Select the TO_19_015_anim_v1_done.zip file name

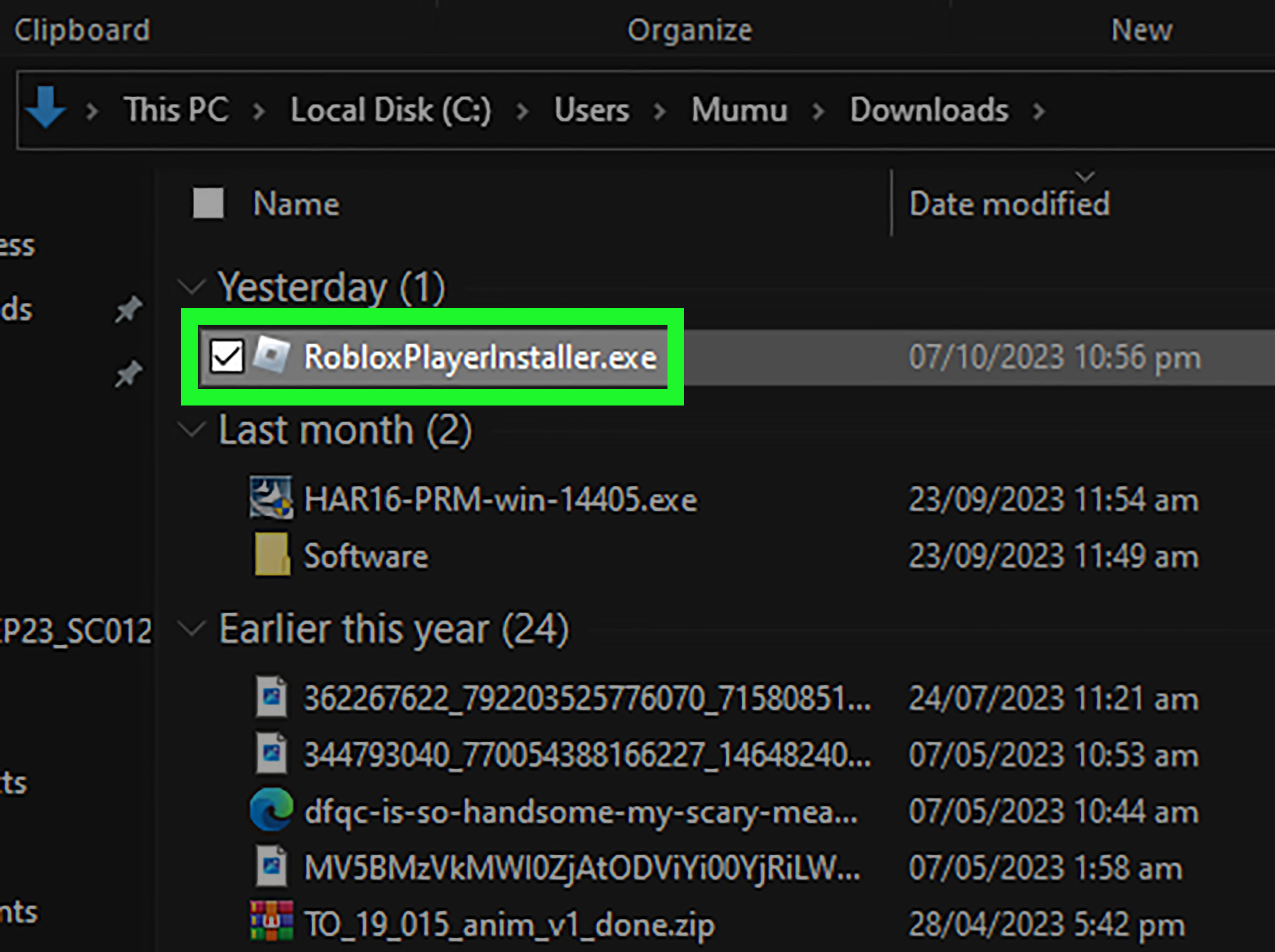point(509,925)
